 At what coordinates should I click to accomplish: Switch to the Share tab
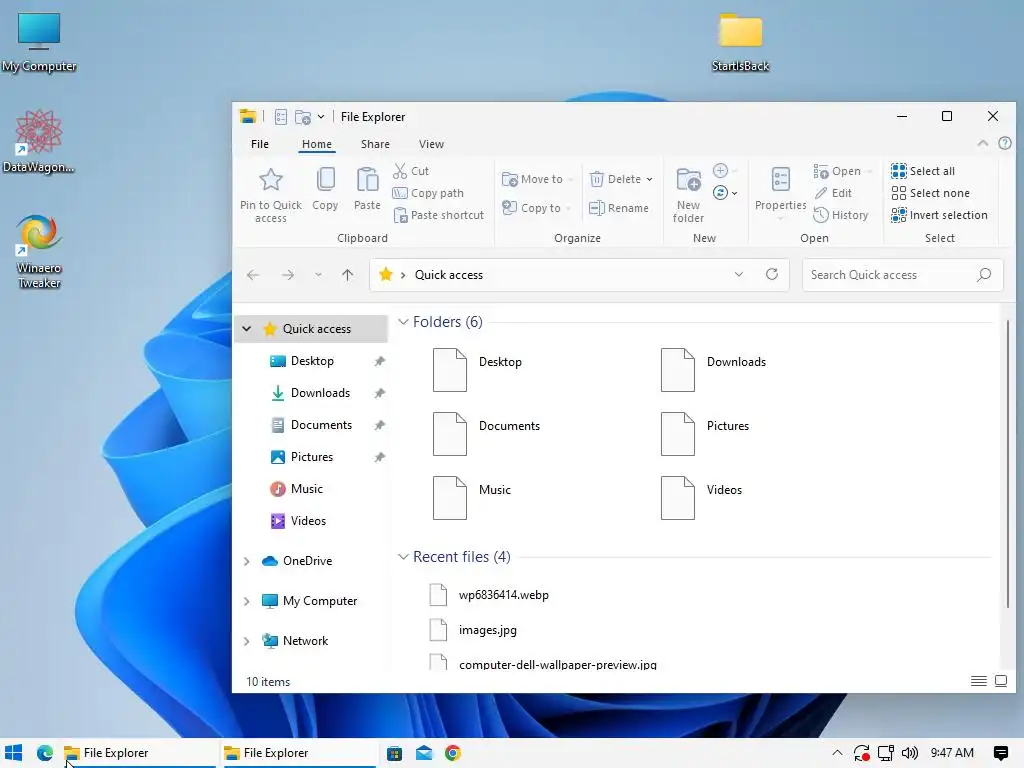pyautogui.click(x=375, y=144)
